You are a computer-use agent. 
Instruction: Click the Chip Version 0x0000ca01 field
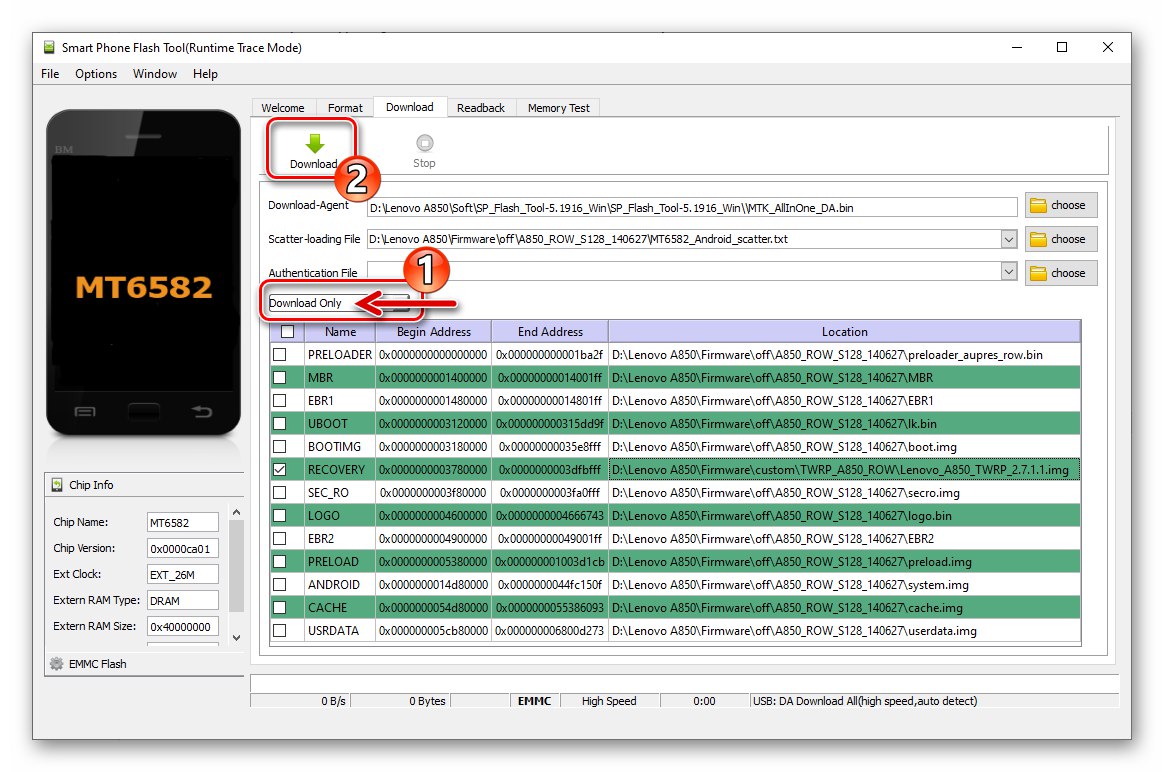[183, 549]
